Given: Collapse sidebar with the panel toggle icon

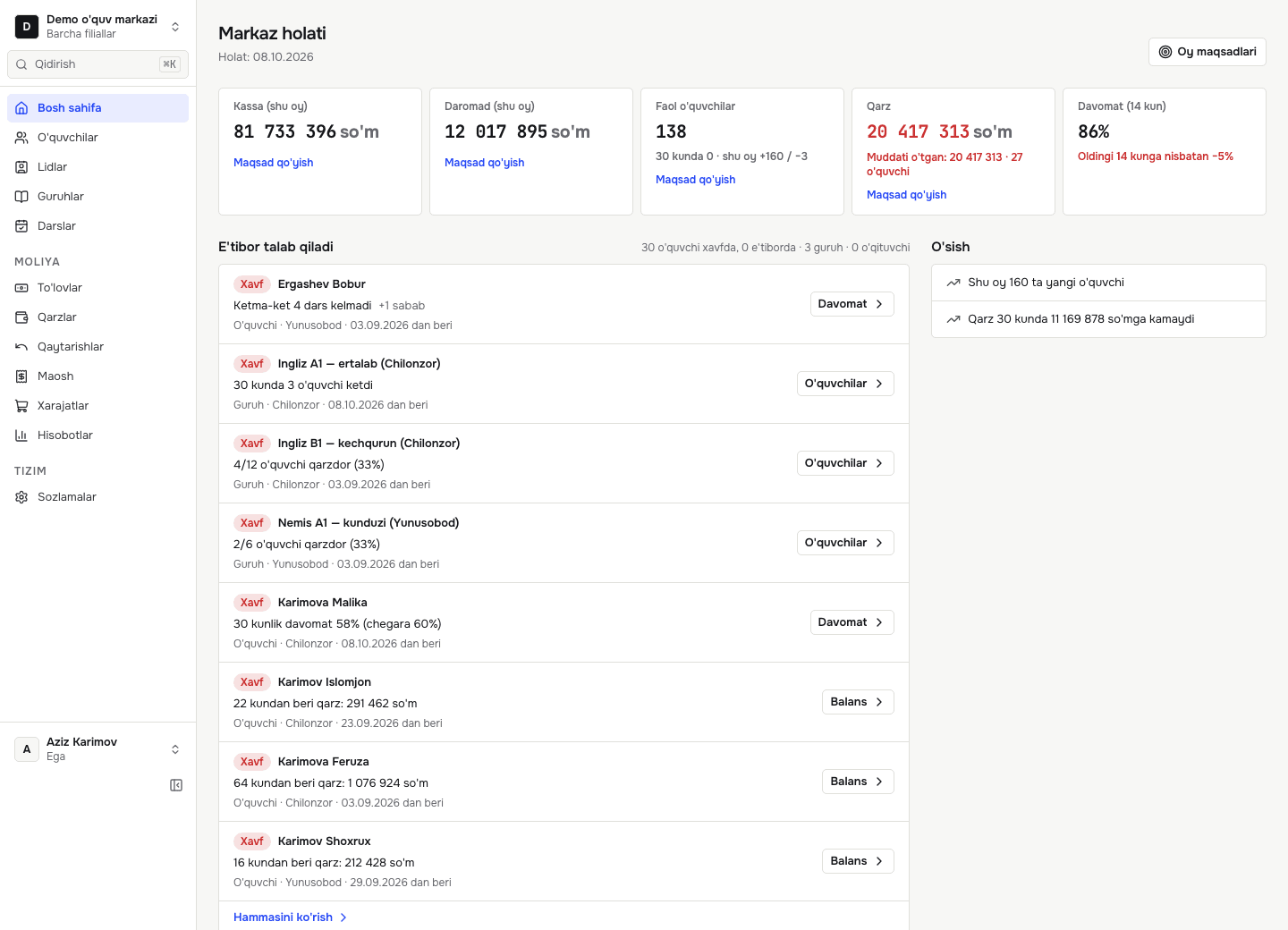Looking at the screenshot, I should tap(176, 785).
